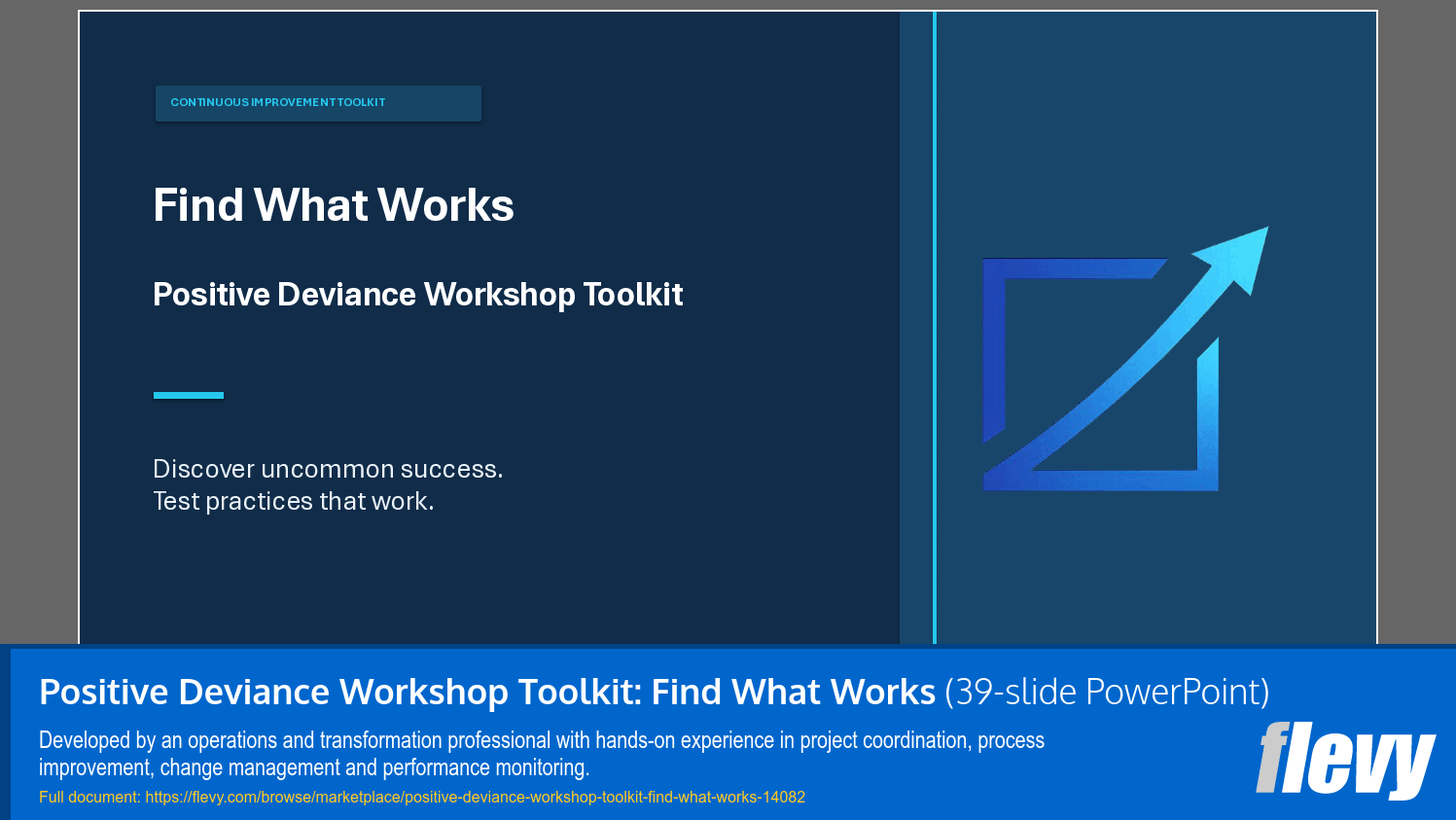Click the 'Discover uncommon success.' line
The image size is (1456, 820).
pos(328,469)
